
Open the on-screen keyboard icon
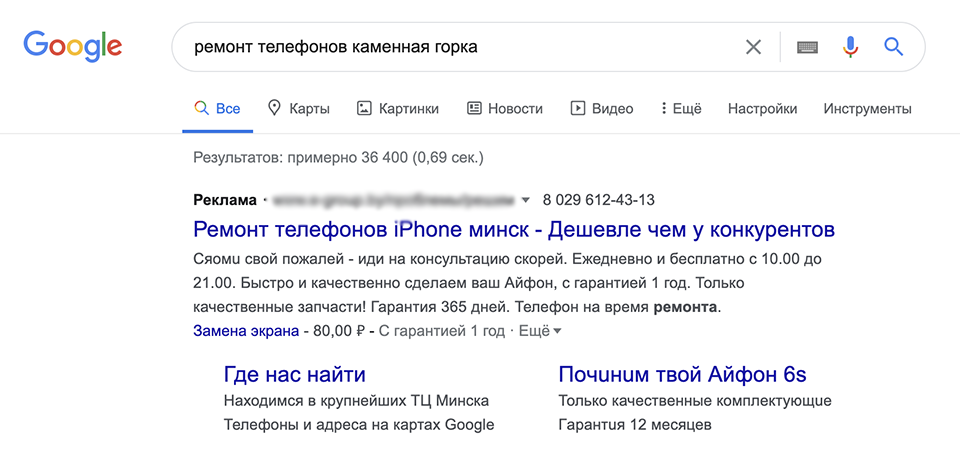click(x=808, y=47)
